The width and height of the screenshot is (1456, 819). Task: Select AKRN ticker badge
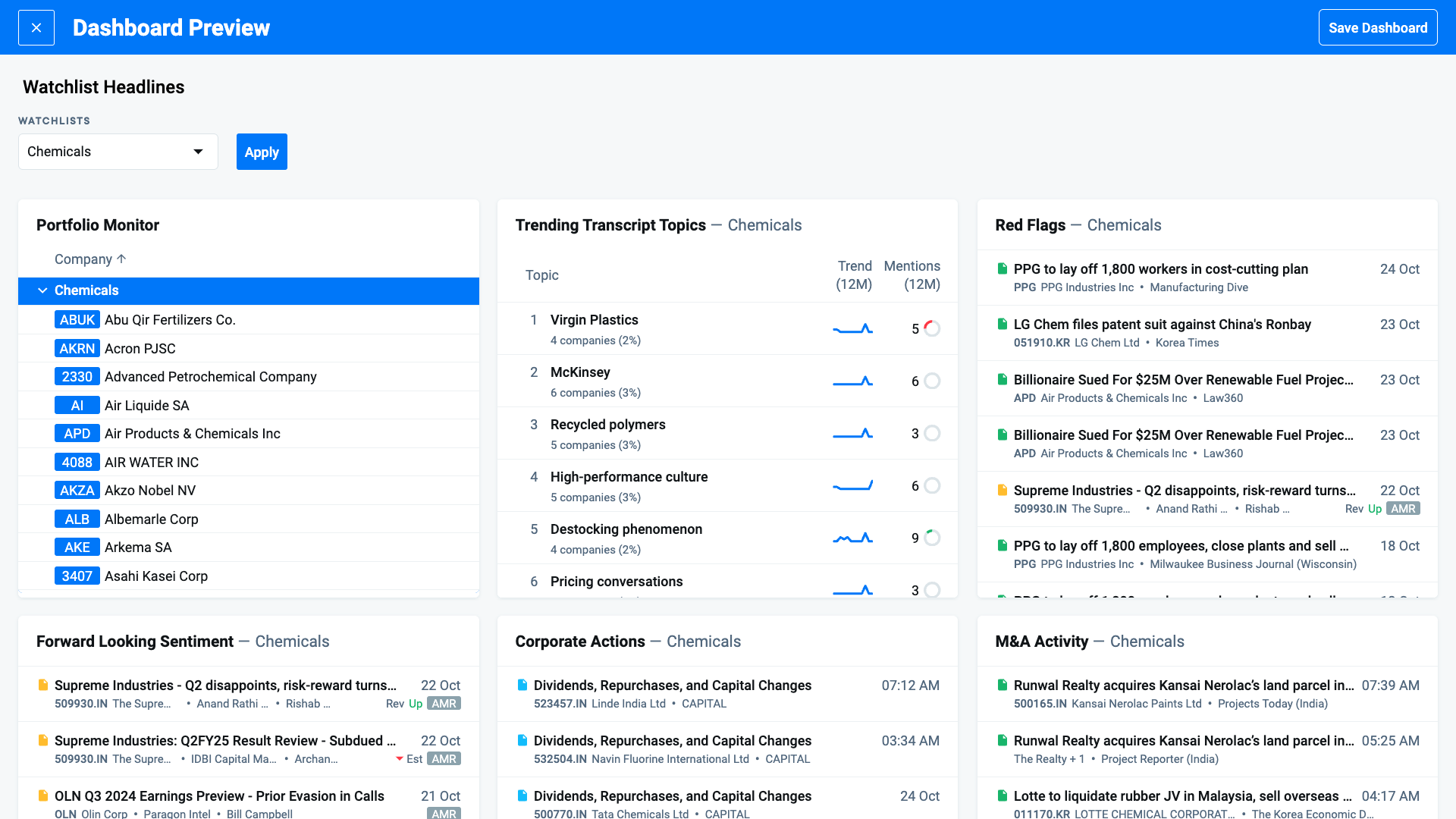coord(77,349)
